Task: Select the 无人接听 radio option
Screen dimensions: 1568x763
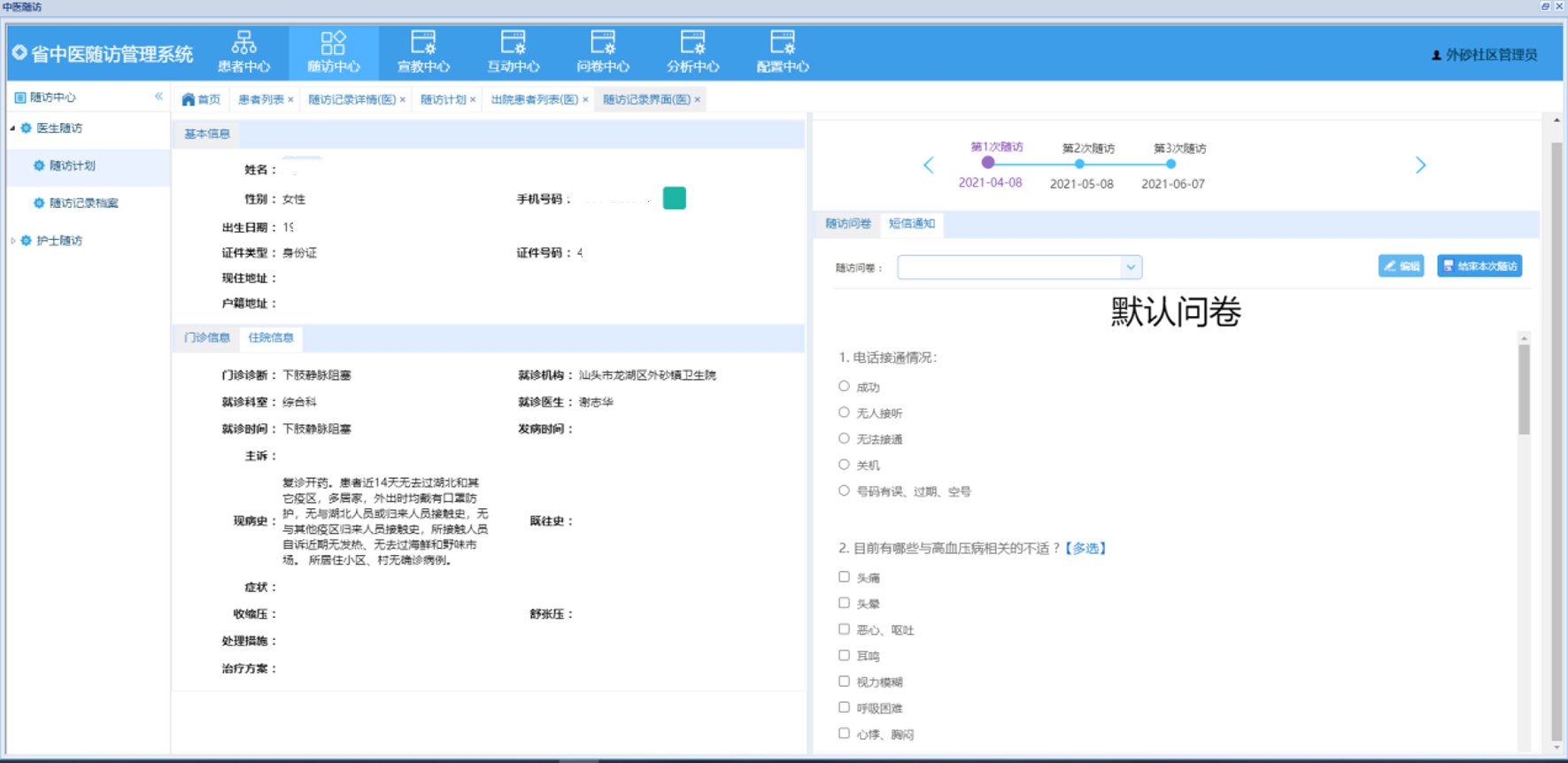Action: tap(844, 412)
